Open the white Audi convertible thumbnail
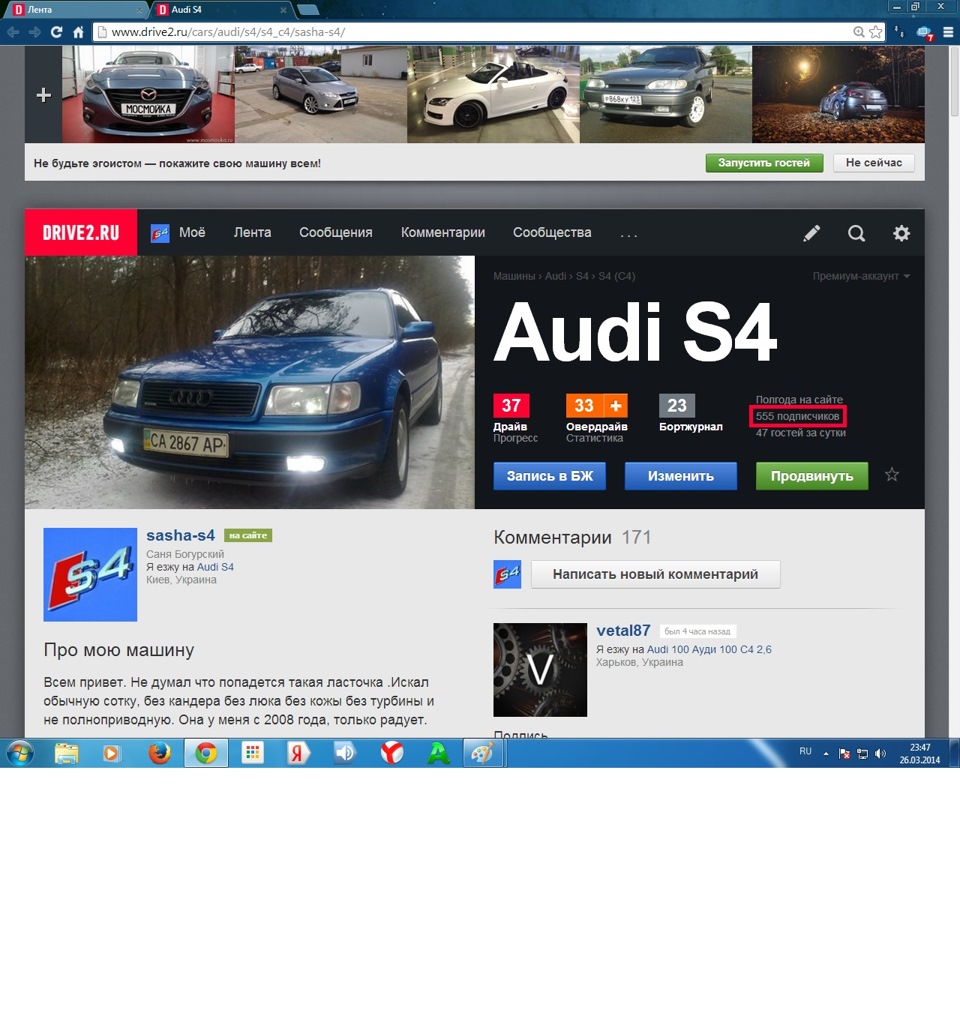960x1019 pixels. pyautogui.click(x=493, y=94)
